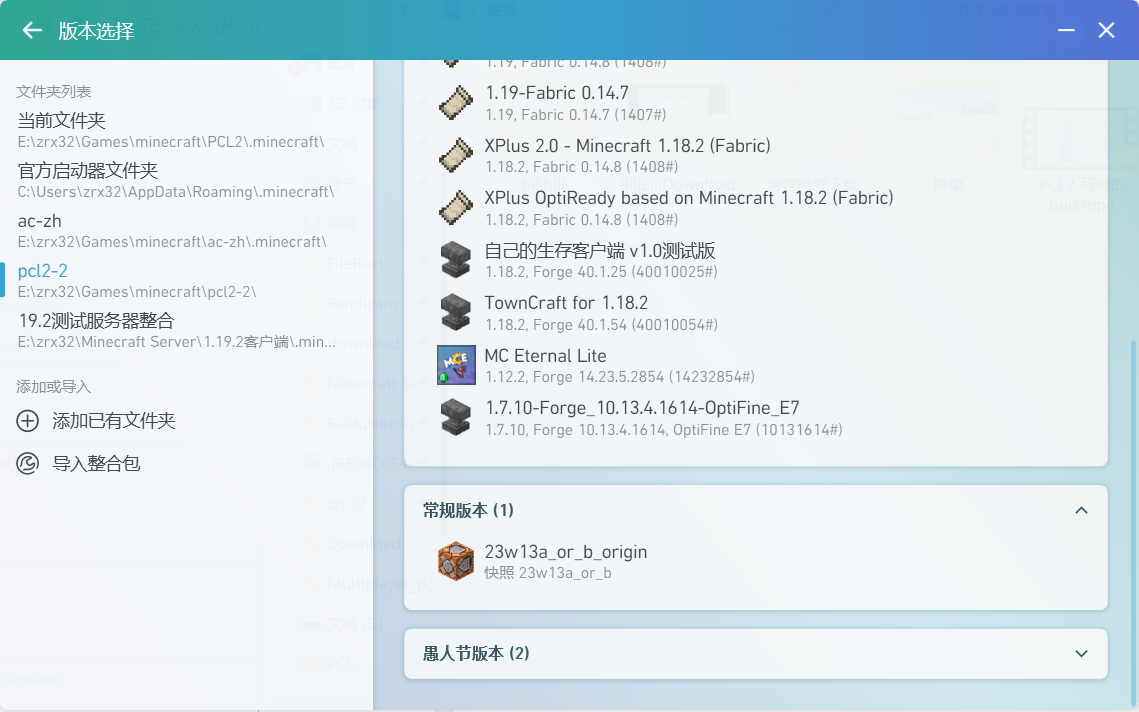Click the scroll icon of XPlus 2.0 version
Image resolution: width=1139 pixels, height=712 pixels.
(x=456, y=155)
